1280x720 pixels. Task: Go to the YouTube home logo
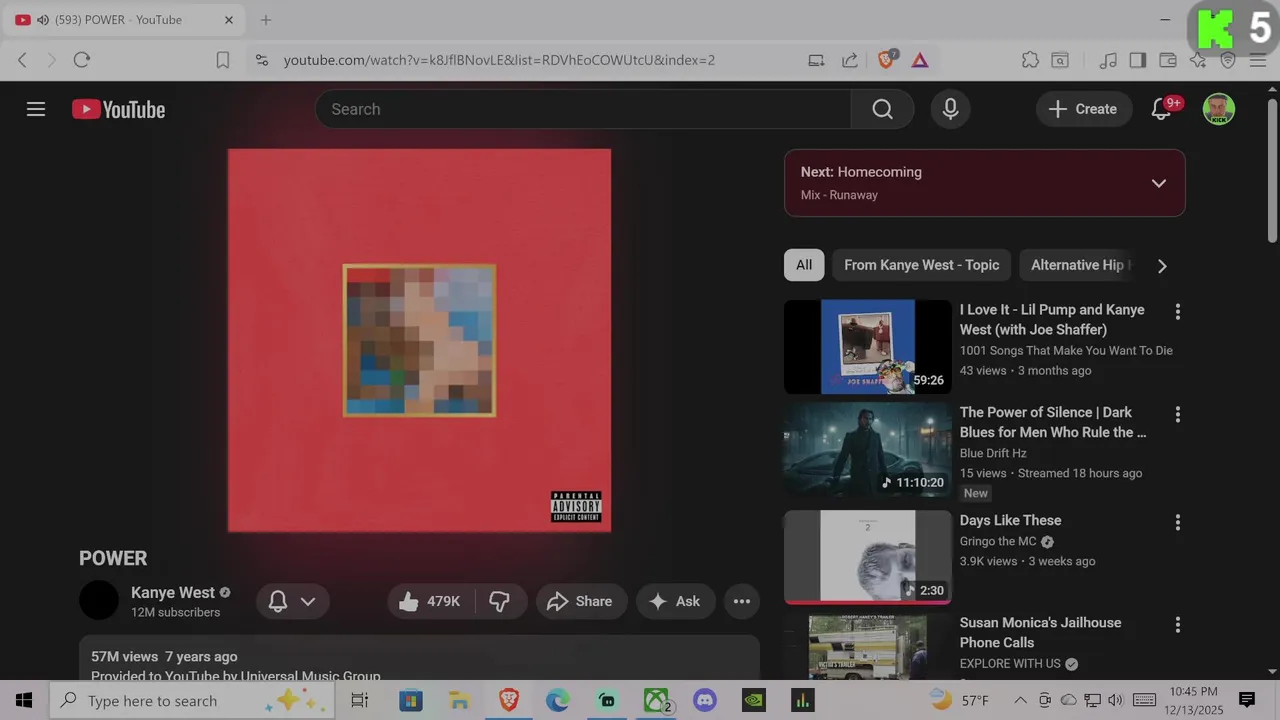118,109
